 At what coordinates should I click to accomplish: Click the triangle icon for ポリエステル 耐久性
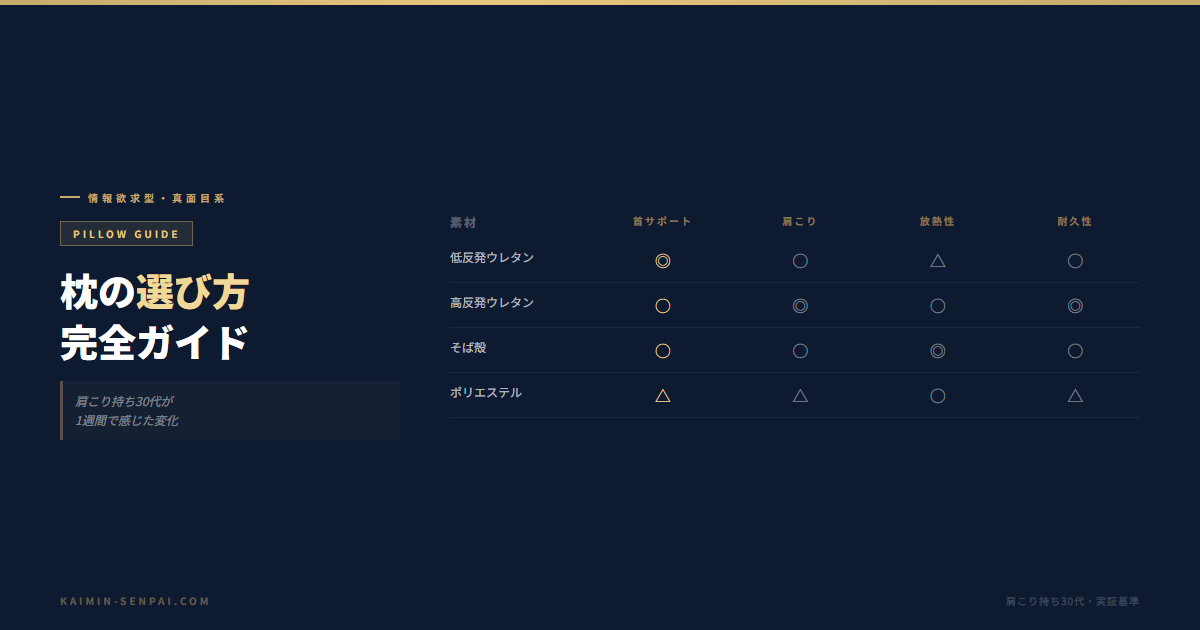1075,396
